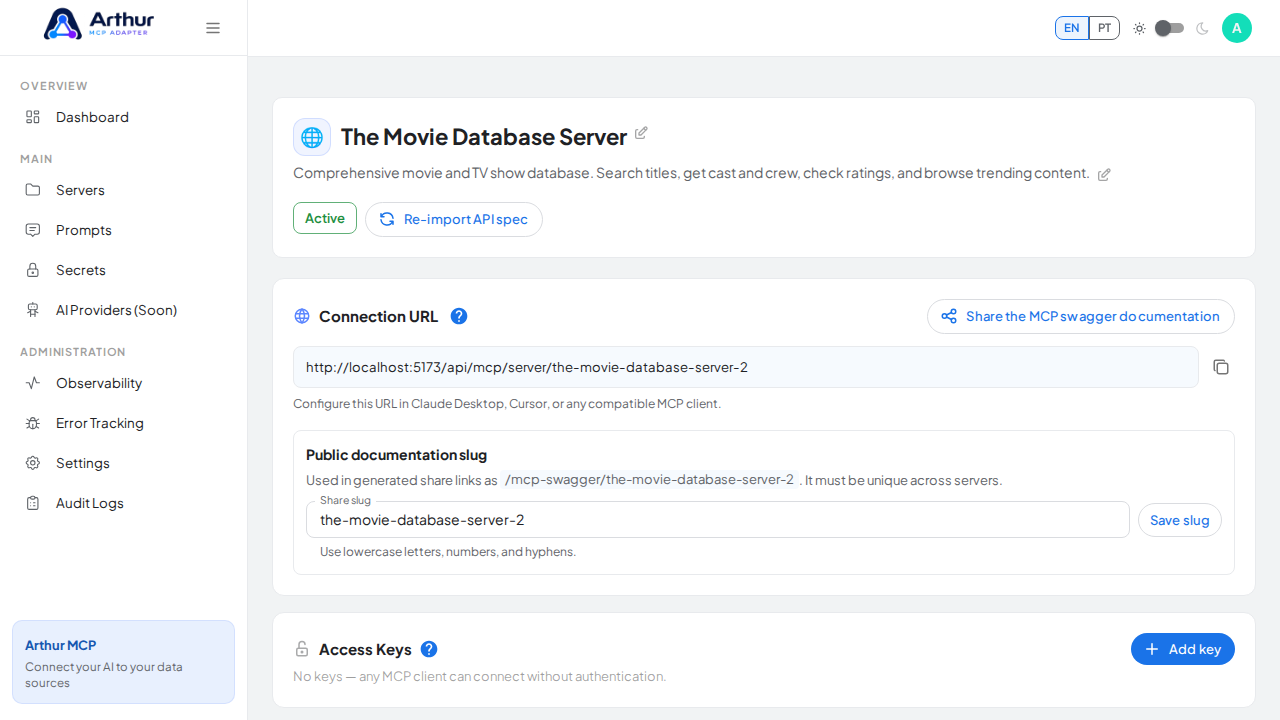Switch language to PT
This screenshot has height=720, width=1280.
pyautogui.click(x=1104, y=28)
